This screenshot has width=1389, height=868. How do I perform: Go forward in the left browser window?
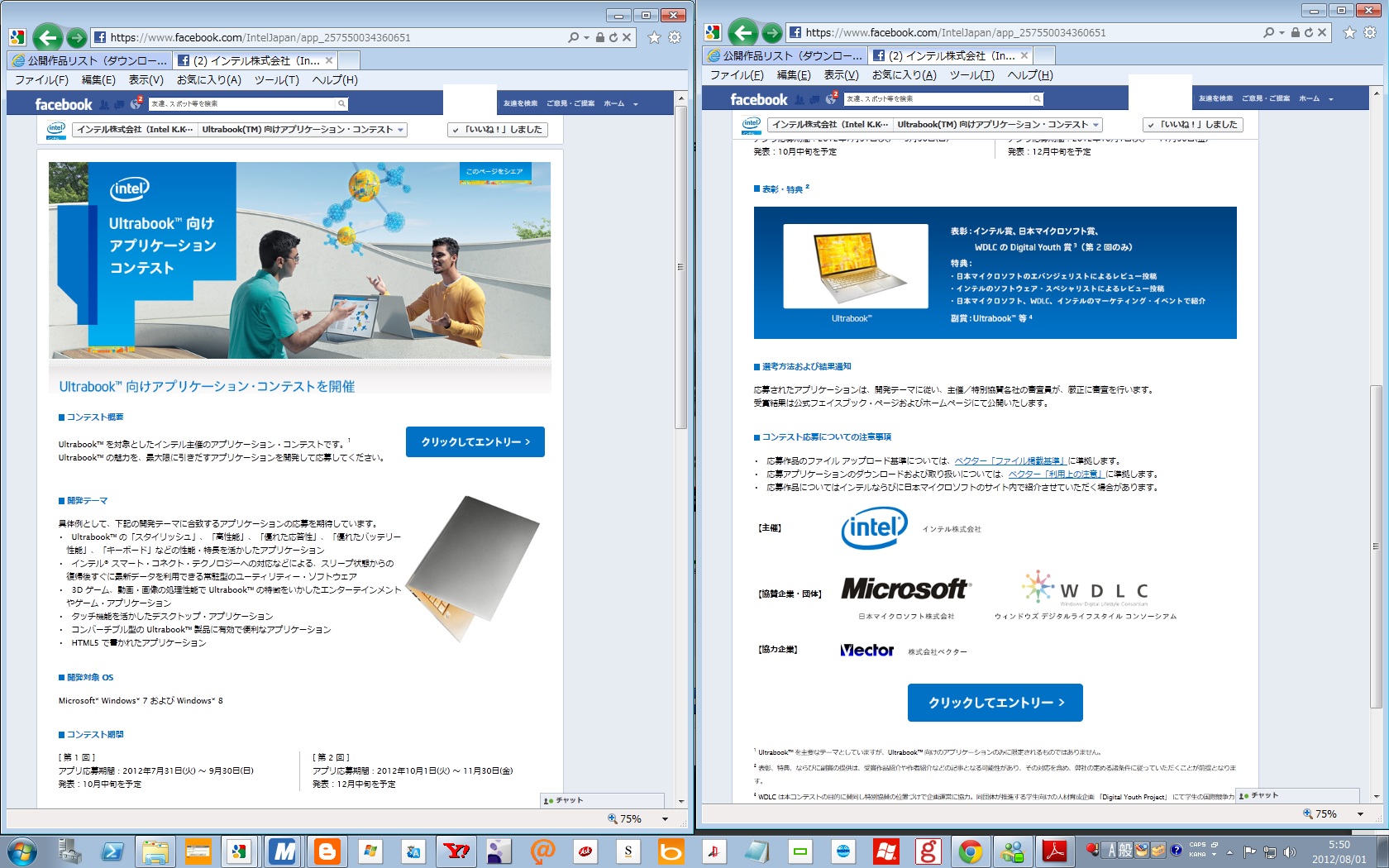point(76,37)
